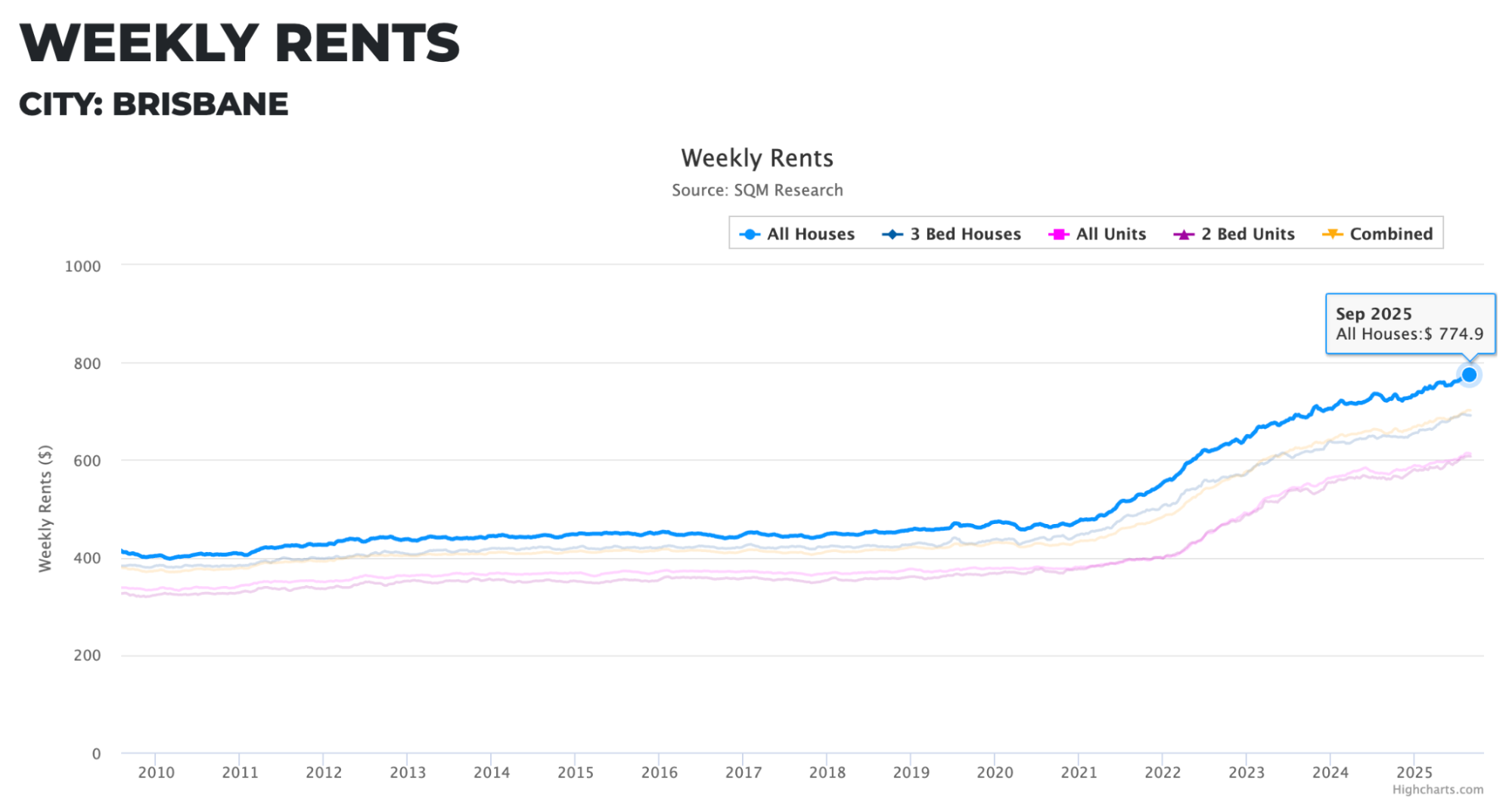This screenshot has height=800, width=1512.
Task: Click the highlighted Sep 2025 data point
Action: click(1469, 375)
